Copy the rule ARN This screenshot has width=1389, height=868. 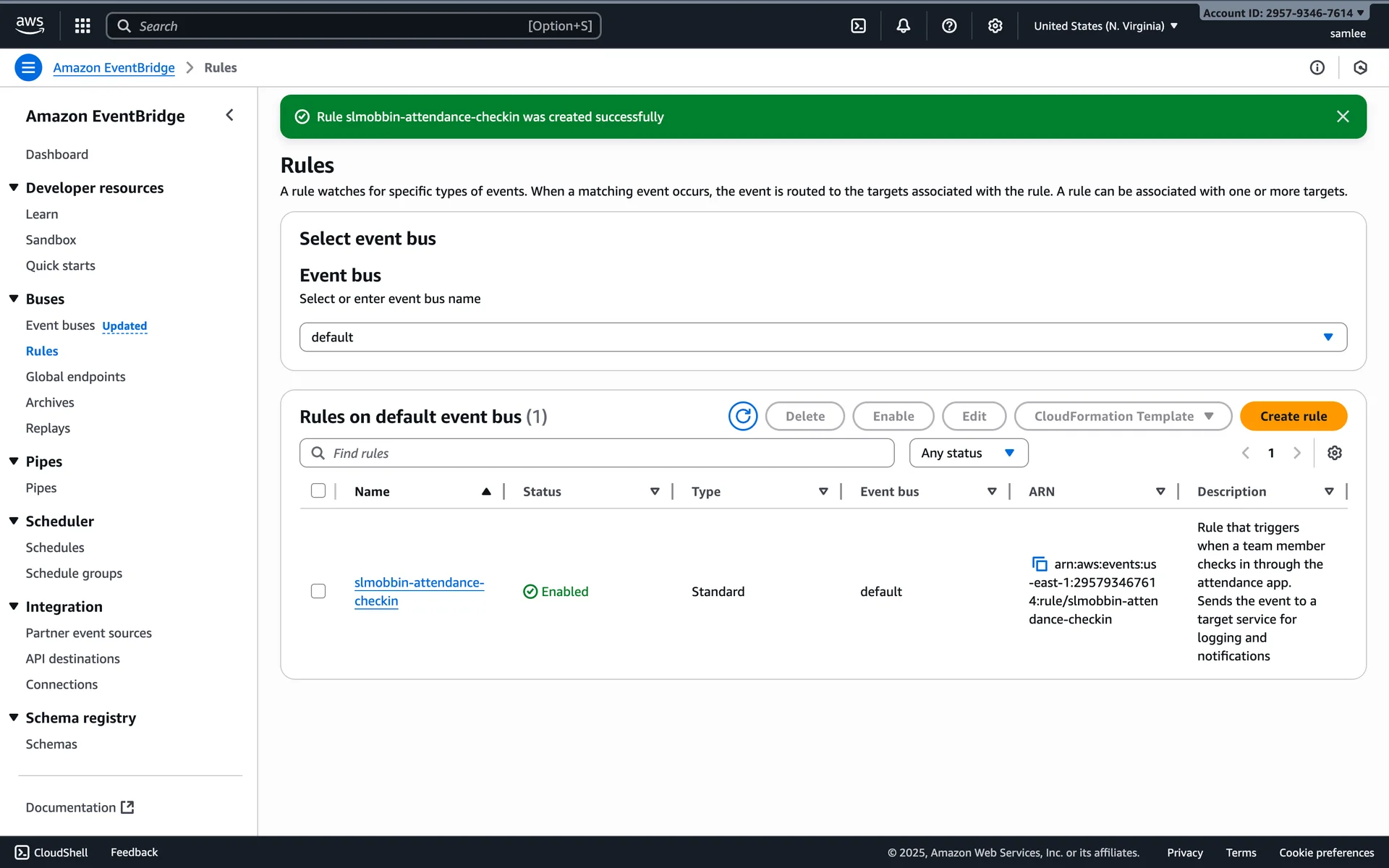coord(1039,564)
